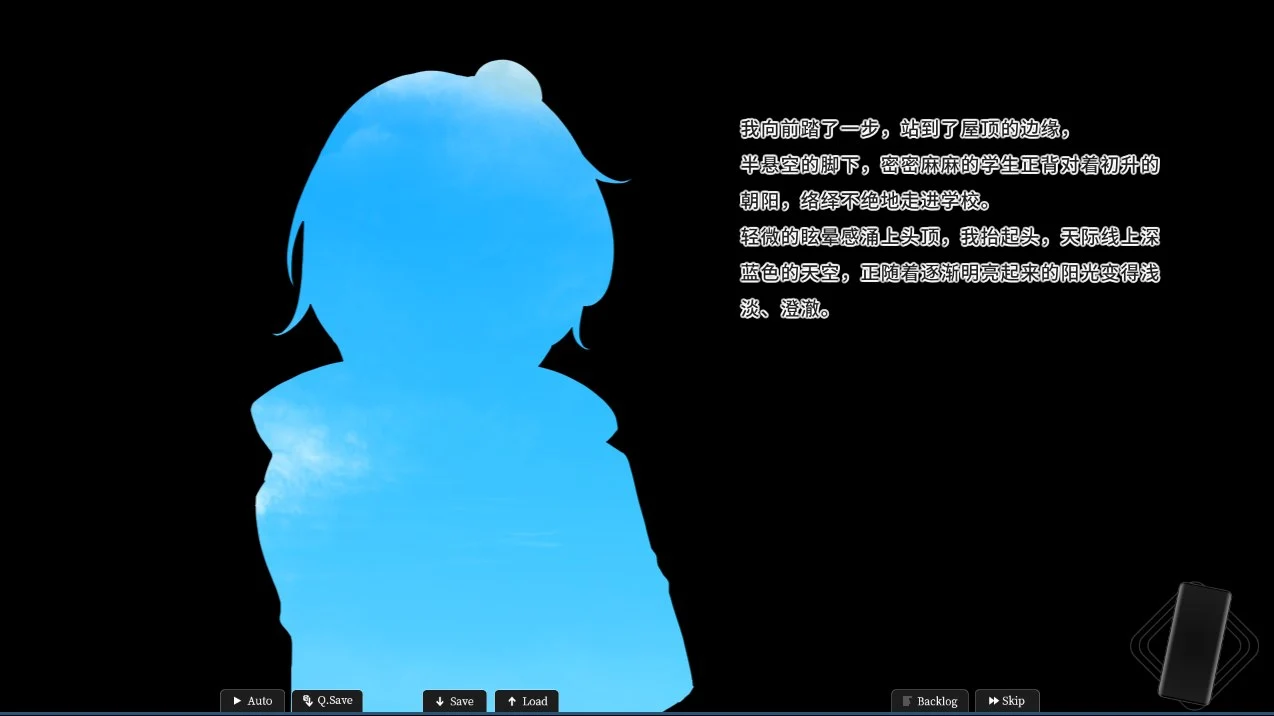1274x716 pixels.
Task: Click the first narration line about the rooftop edge
Action: [x=906, y=129]
